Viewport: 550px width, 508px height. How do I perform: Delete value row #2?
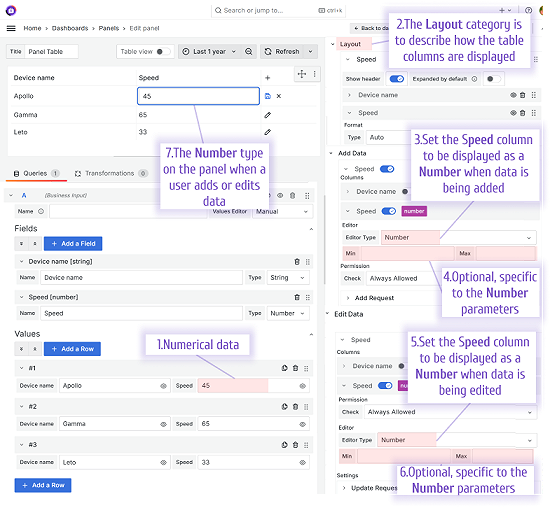point(295,407)
